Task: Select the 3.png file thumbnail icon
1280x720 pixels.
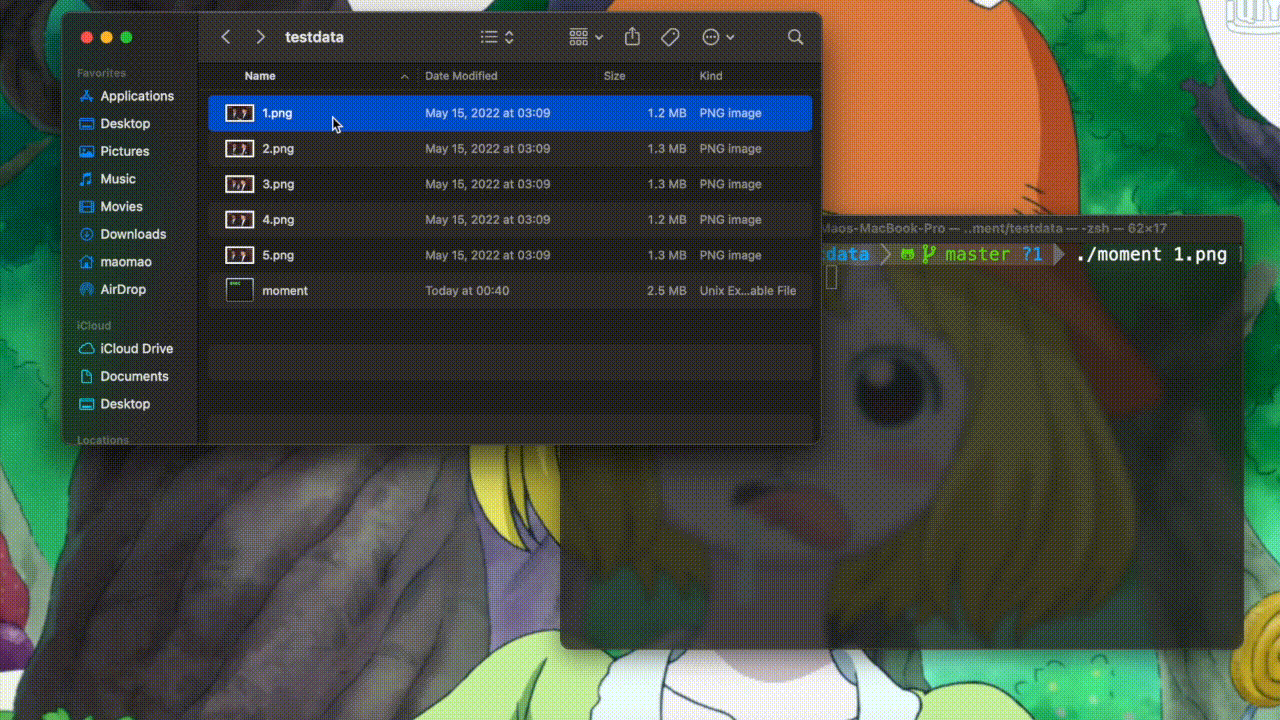Action: (x=240, y=184)
